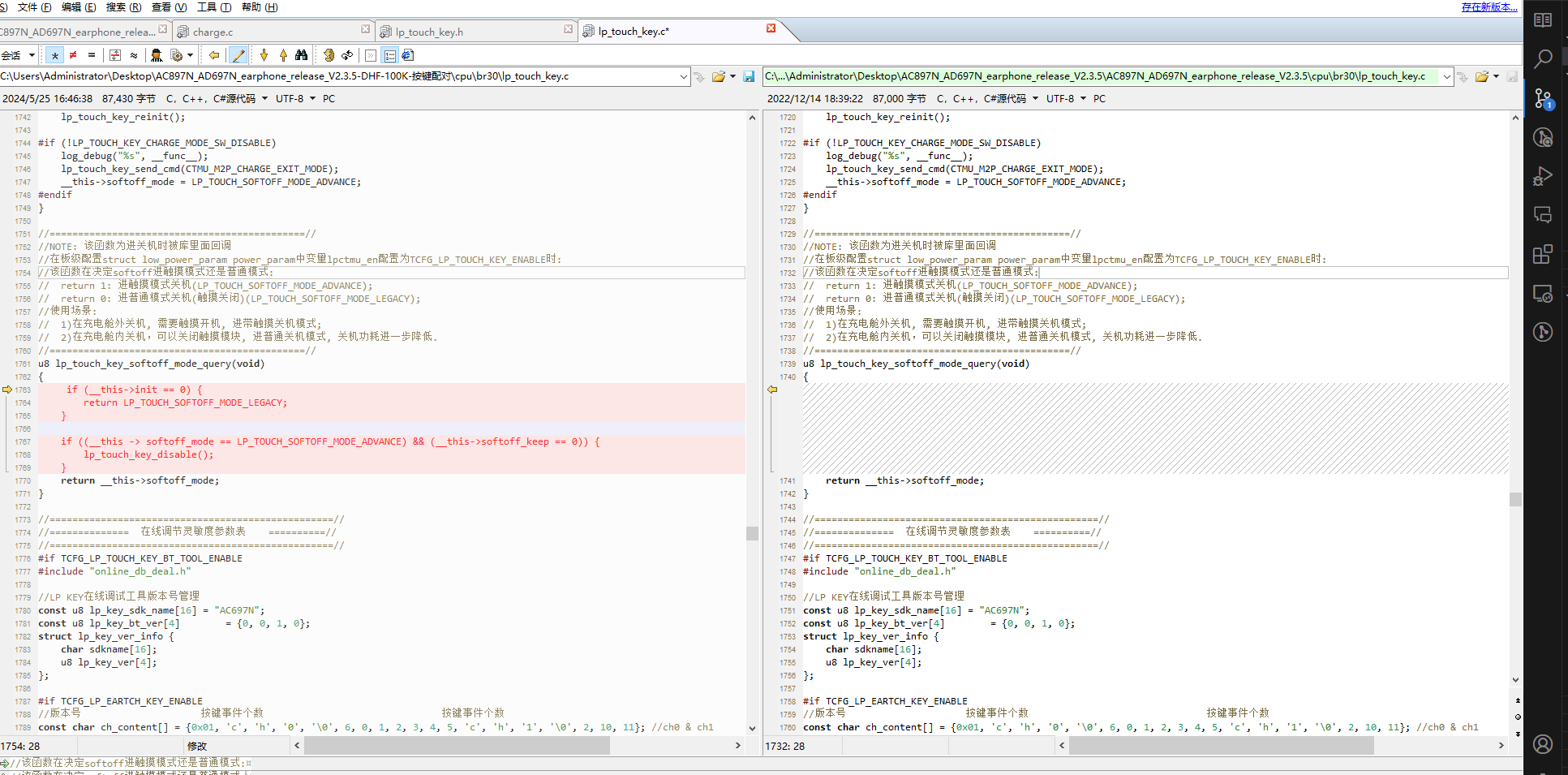Open 文件 (F) menu
The width and height of the screenshot is (1568, 775).
click(34, 7)
